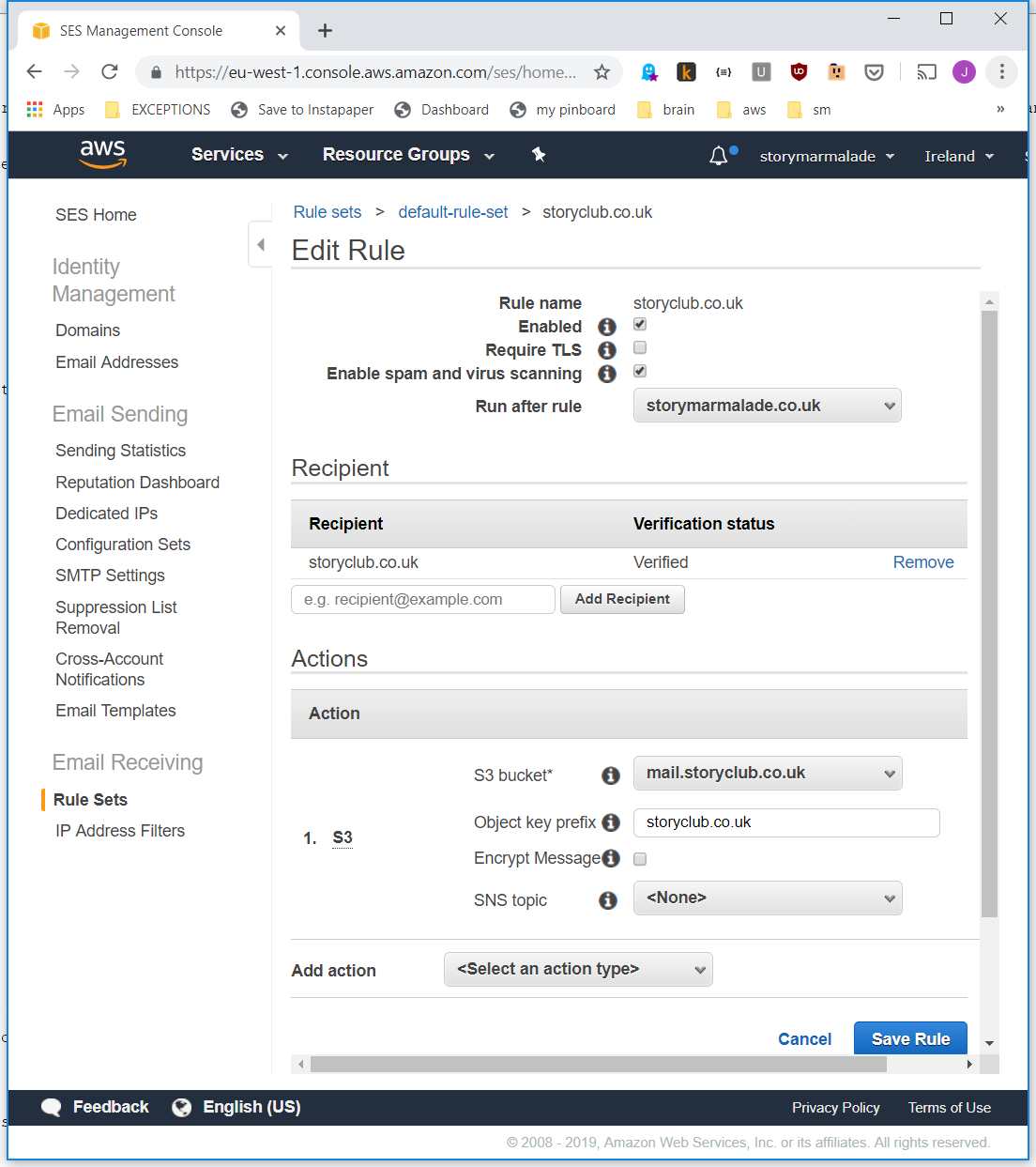The width and height of the screenshot is (1036, 1167).
Task: Click the Object key prefix input field
Action: pos(786,822)
